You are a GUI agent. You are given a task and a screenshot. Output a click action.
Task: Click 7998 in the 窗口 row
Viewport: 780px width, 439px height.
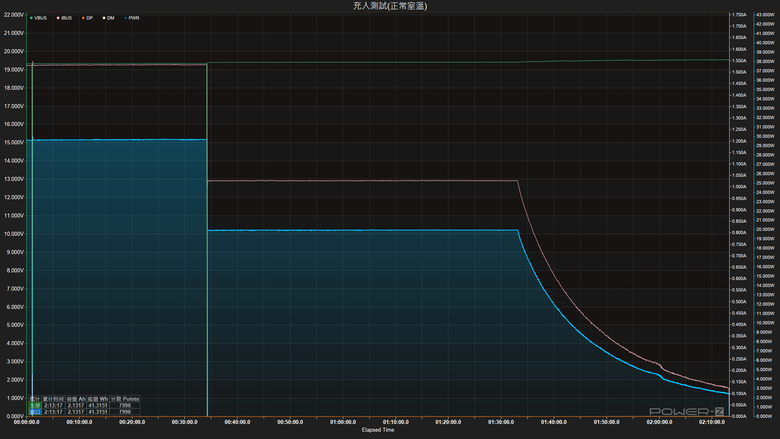tap(125, 412)
